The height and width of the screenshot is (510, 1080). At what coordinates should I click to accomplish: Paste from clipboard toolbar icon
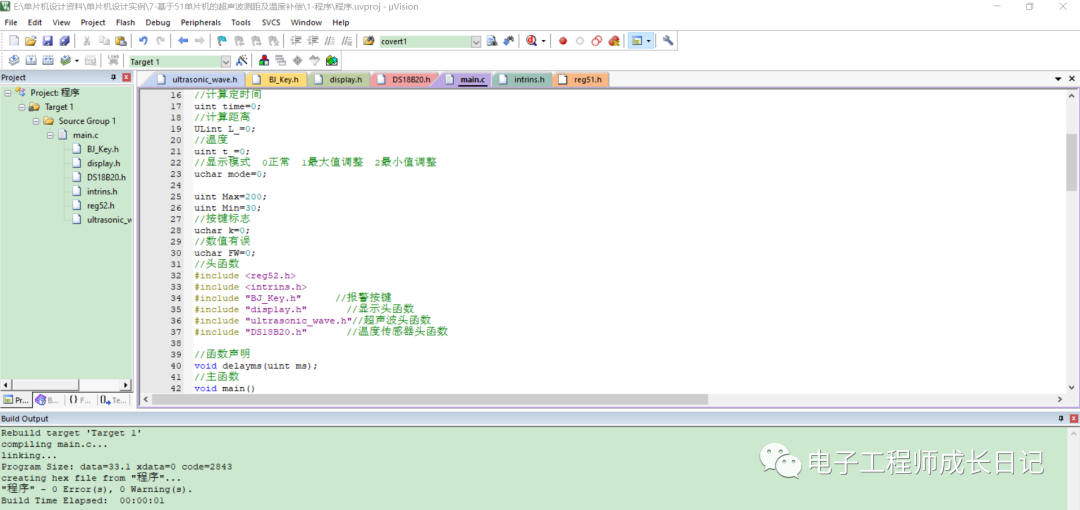point(121,41)
